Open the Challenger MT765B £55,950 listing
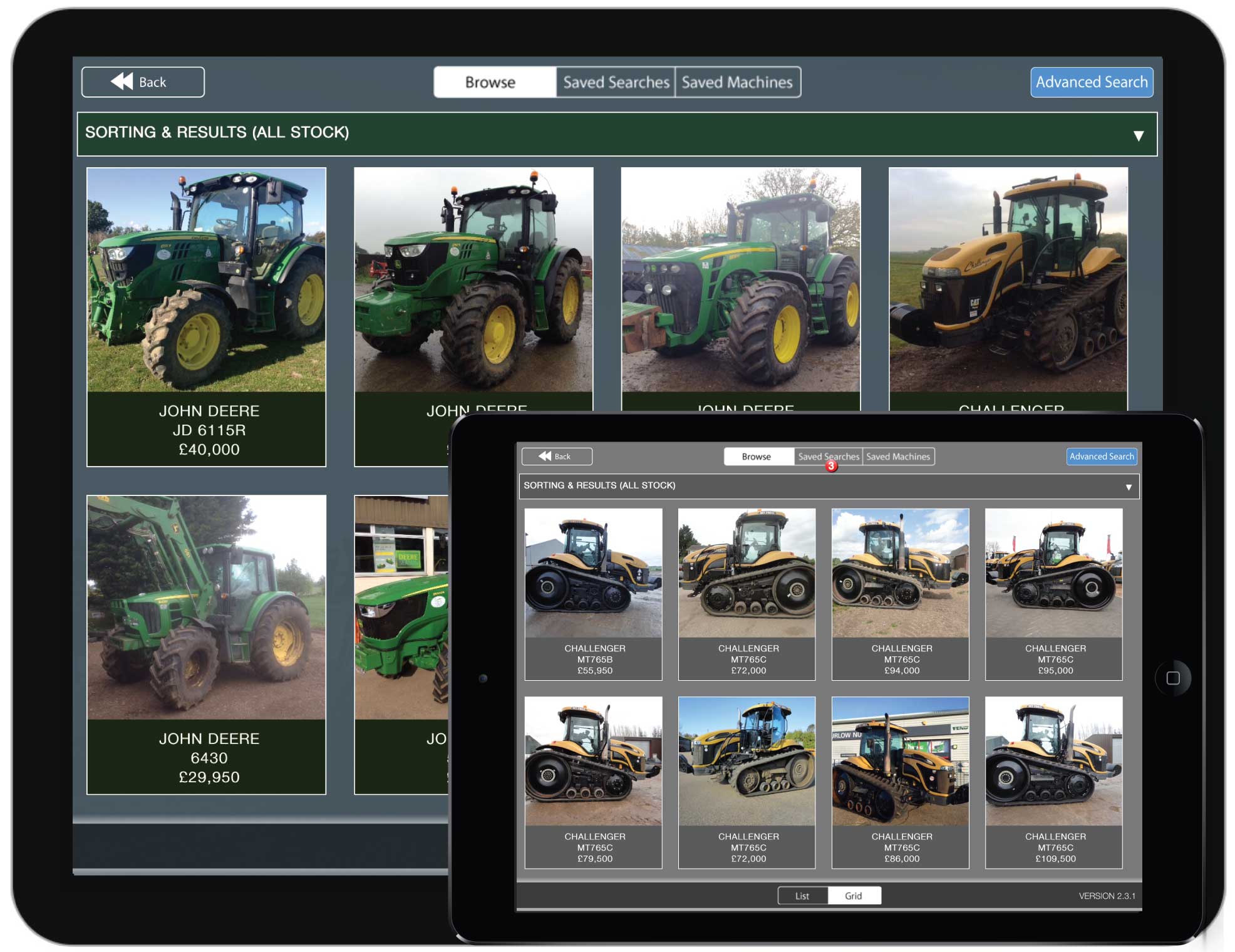This screenshot has height=952, width=1235. [x=593, y=594]
